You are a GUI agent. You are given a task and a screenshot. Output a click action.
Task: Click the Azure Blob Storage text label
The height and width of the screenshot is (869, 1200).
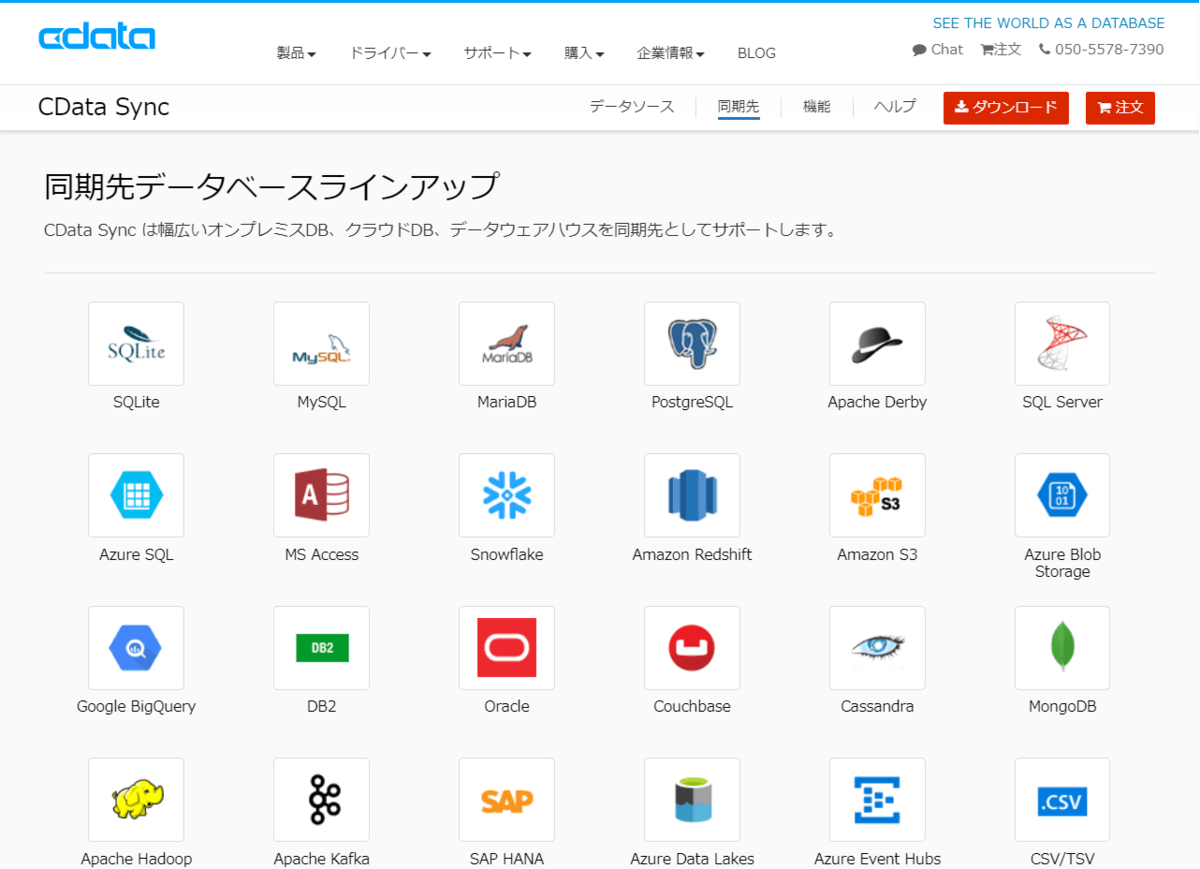[x=1062, y=563]
